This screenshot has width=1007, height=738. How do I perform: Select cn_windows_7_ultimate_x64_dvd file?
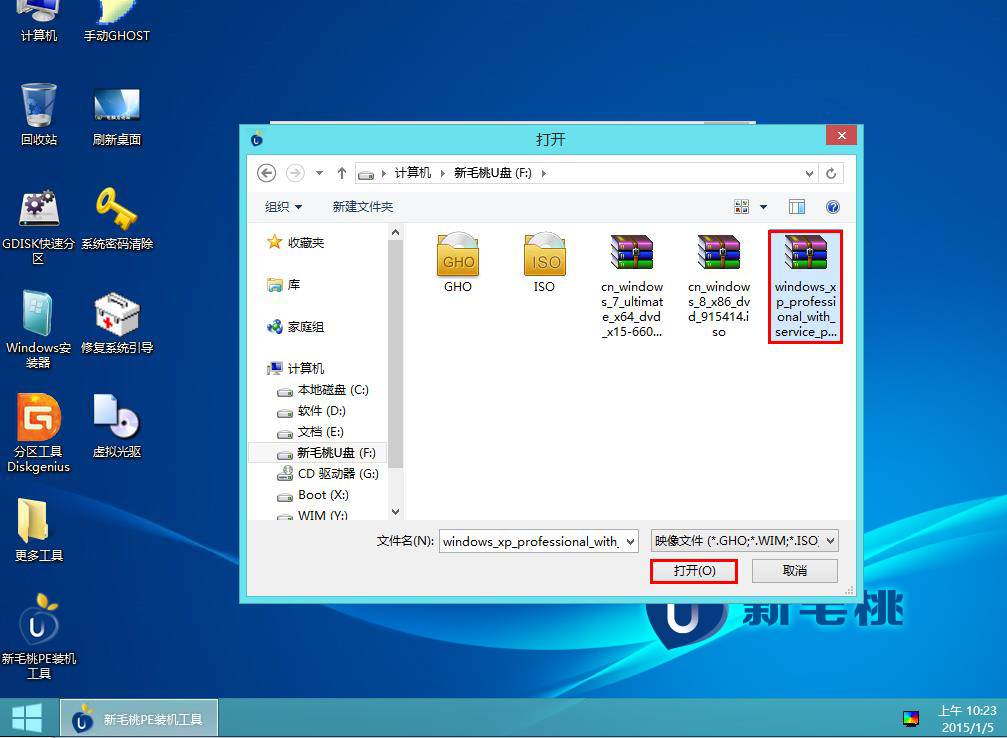[x=632, y=286]
